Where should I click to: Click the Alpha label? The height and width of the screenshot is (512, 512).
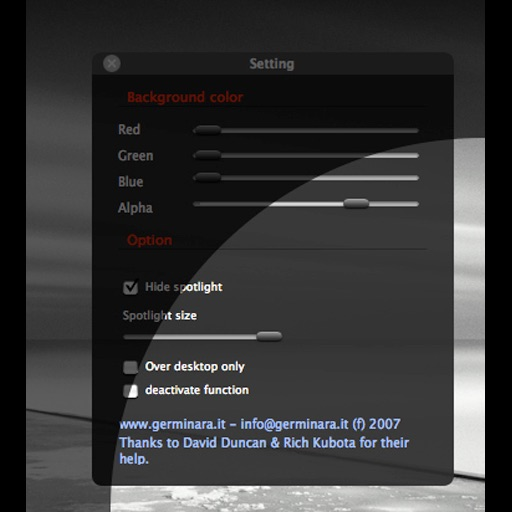pos(135,208)
